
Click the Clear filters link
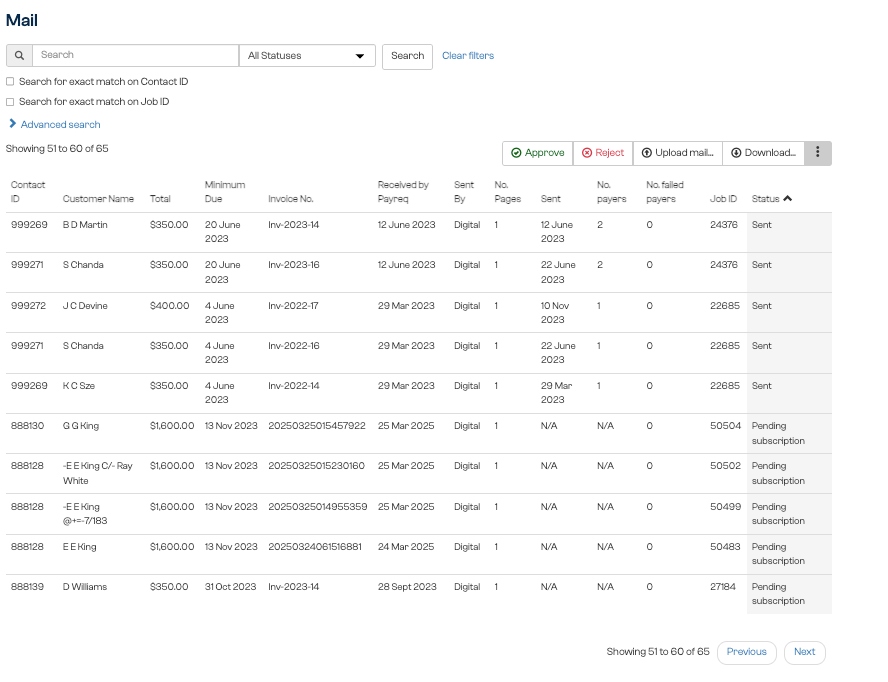click(468, 56)
